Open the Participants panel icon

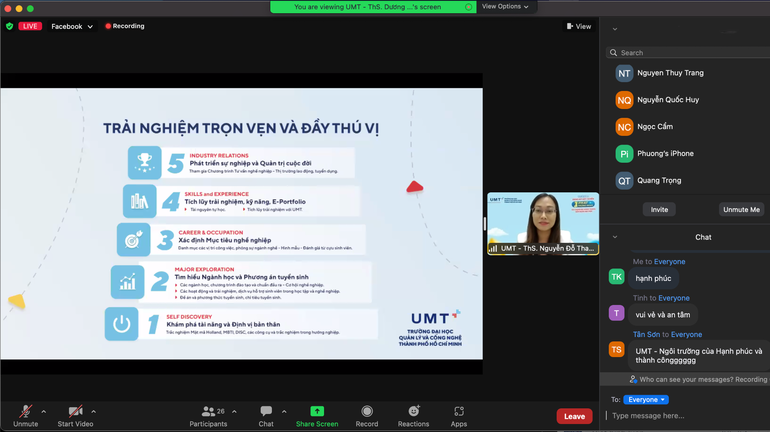pos(208,411)
